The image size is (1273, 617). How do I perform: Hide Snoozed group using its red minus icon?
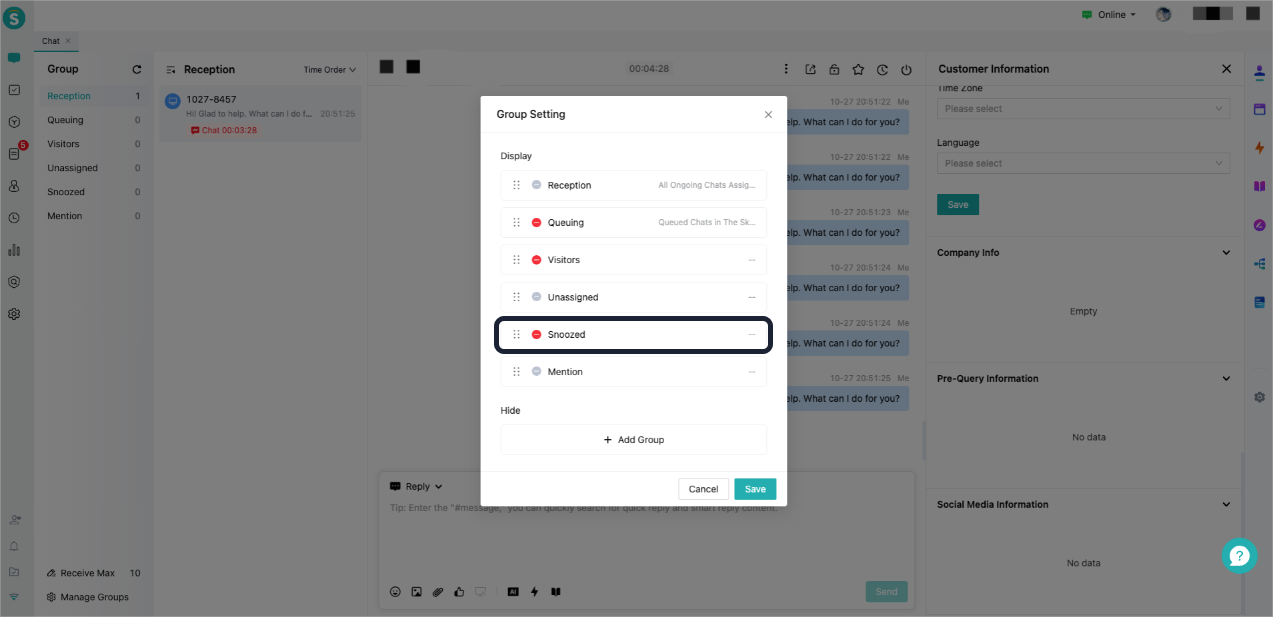point(536,335)
